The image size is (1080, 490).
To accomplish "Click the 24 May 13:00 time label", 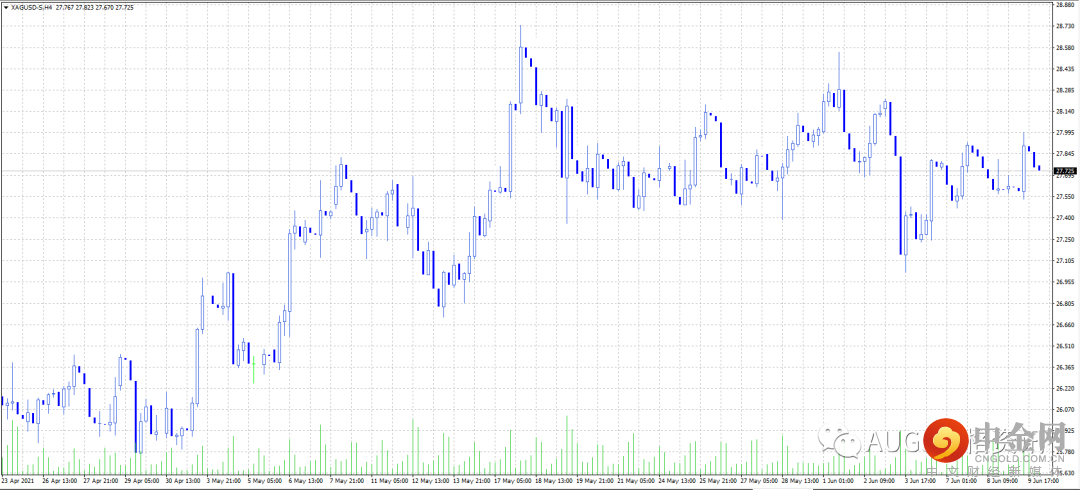I will [x=678, y=479].
